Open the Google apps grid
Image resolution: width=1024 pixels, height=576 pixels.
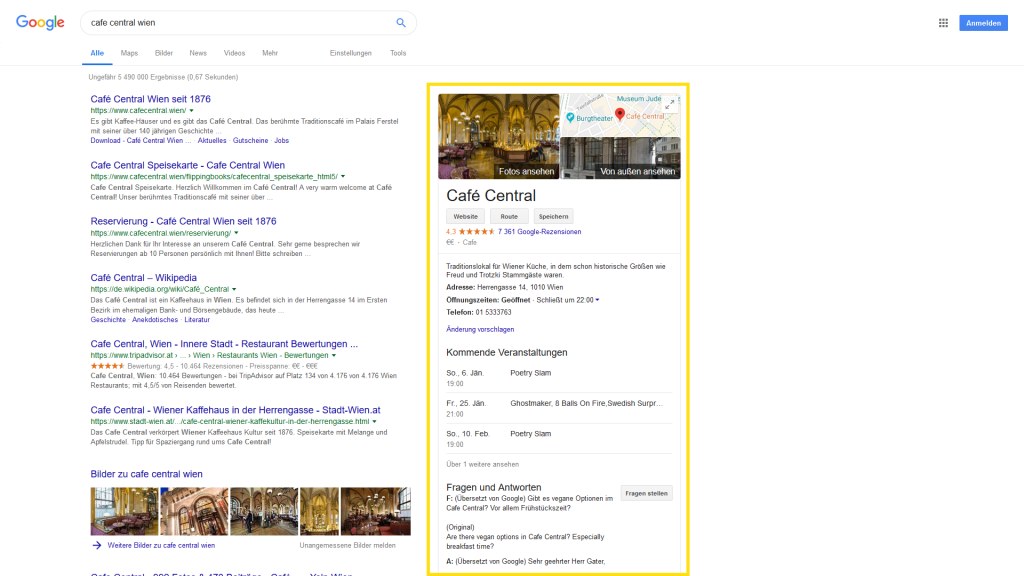(x=943, y=23)
